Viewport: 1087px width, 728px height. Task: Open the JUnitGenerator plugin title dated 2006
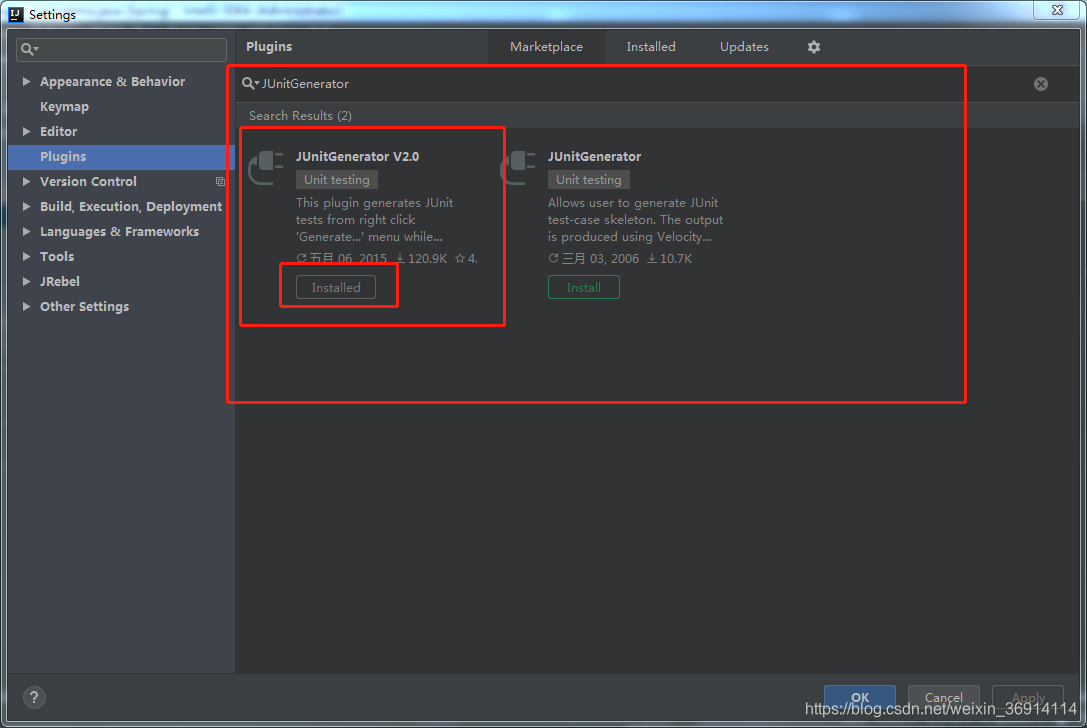[x=594, y=157]
